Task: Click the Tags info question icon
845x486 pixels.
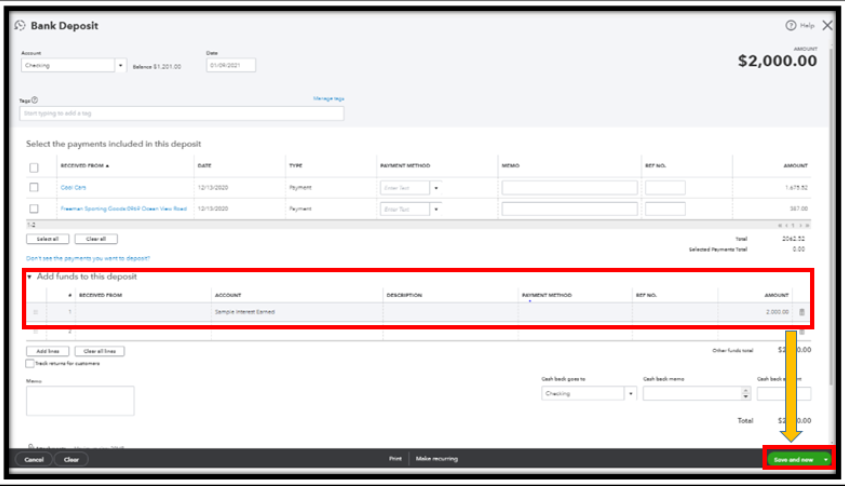Action: click(34, 100)
